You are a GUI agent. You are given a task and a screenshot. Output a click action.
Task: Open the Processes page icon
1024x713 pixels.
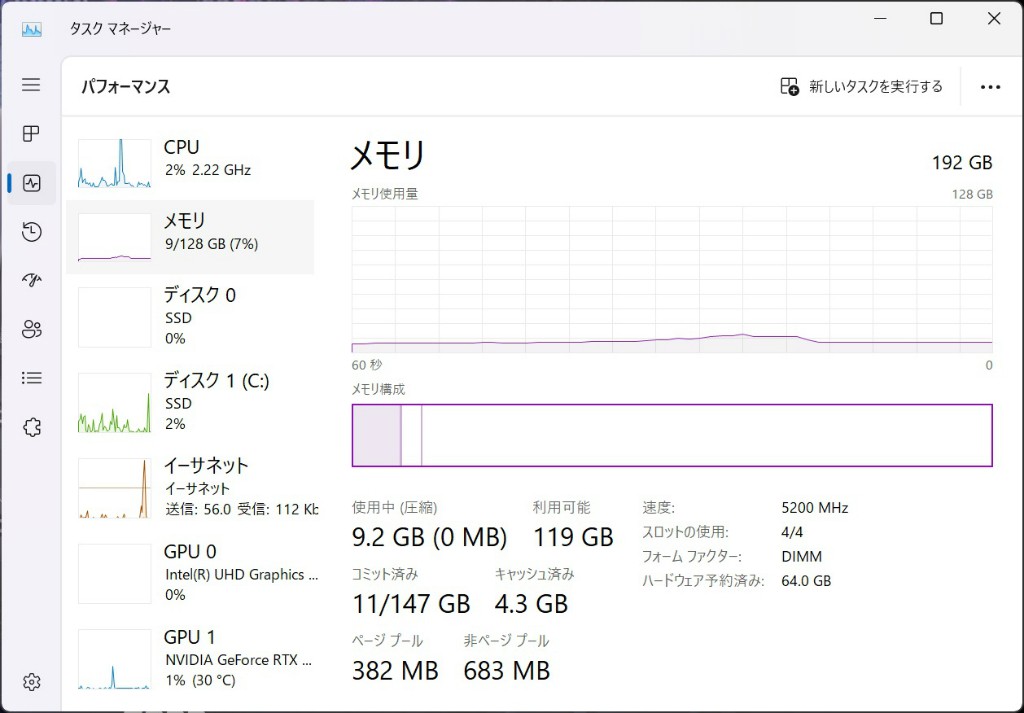pyautogui.click(x=31, y=134)
